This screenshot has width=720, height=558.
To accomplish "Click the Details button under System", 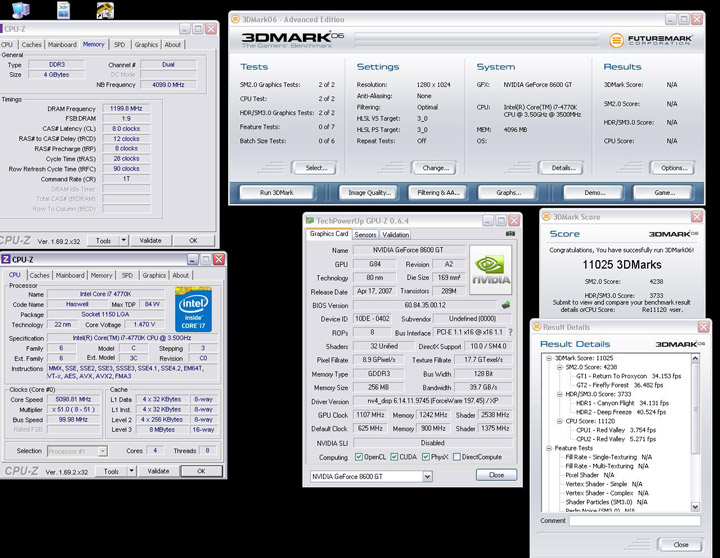I will [563, 168].
